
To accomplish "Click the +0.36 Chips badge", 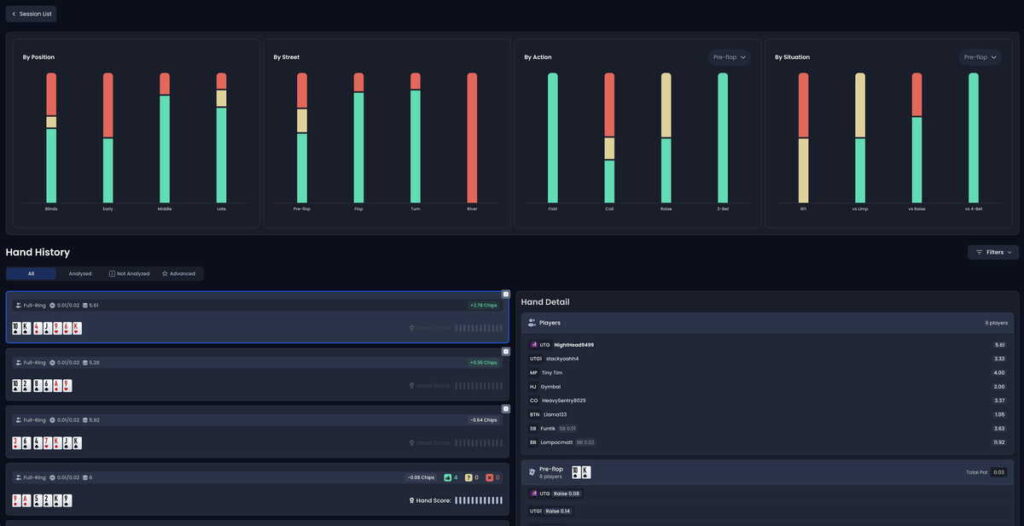I will 483,363.
